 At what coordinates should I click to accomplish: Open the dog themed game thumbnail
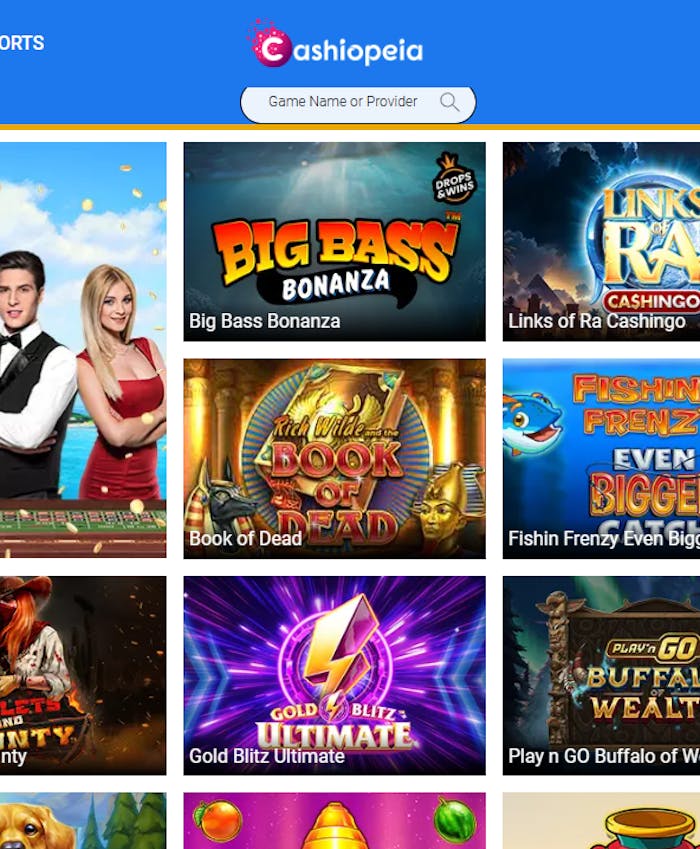pos(83,821)
